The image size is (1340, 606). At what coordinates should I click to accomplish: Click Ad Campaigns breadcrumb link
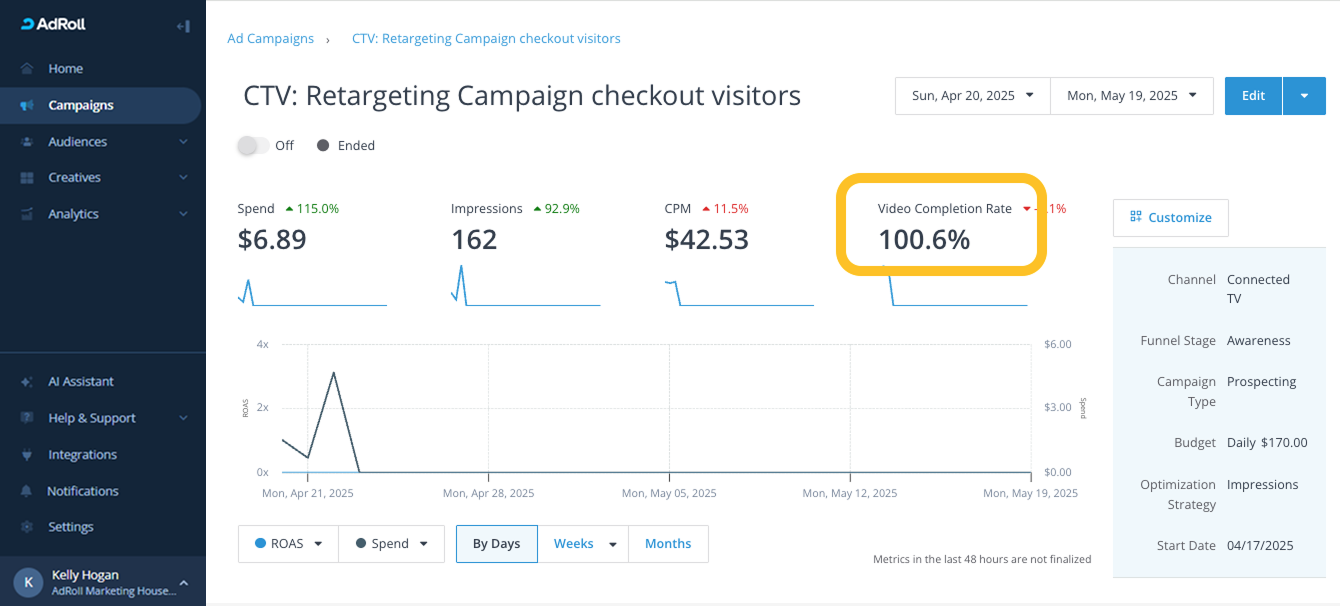(x=270, y=39)
